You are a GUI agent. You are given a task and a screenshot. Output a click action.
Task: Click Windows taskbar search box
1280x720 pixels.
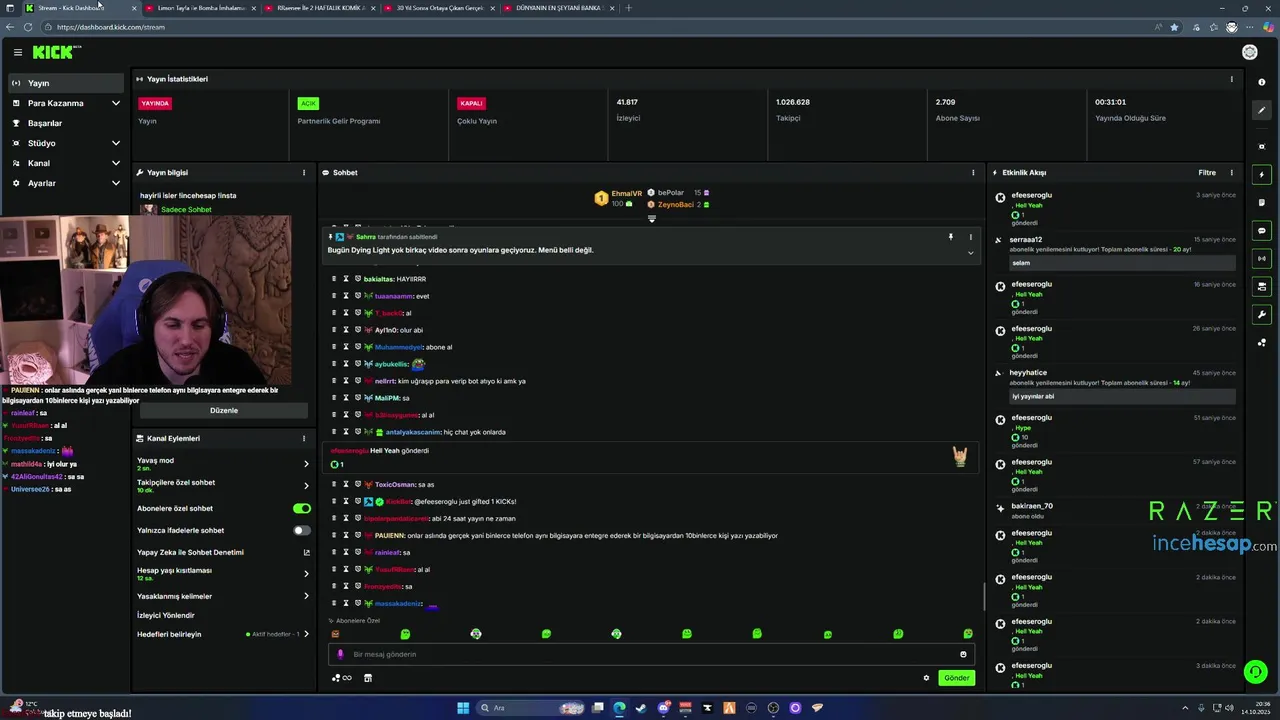(530, 708)
